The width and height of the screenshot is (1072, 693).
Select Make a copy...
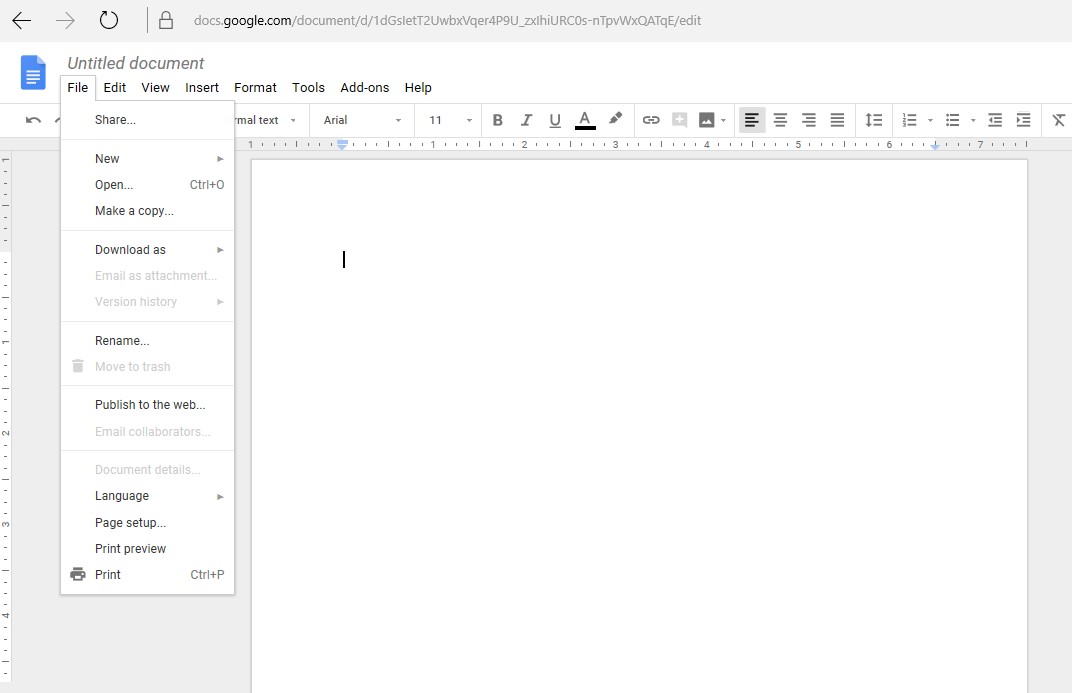pyautogui.click(x=148, y=210)
